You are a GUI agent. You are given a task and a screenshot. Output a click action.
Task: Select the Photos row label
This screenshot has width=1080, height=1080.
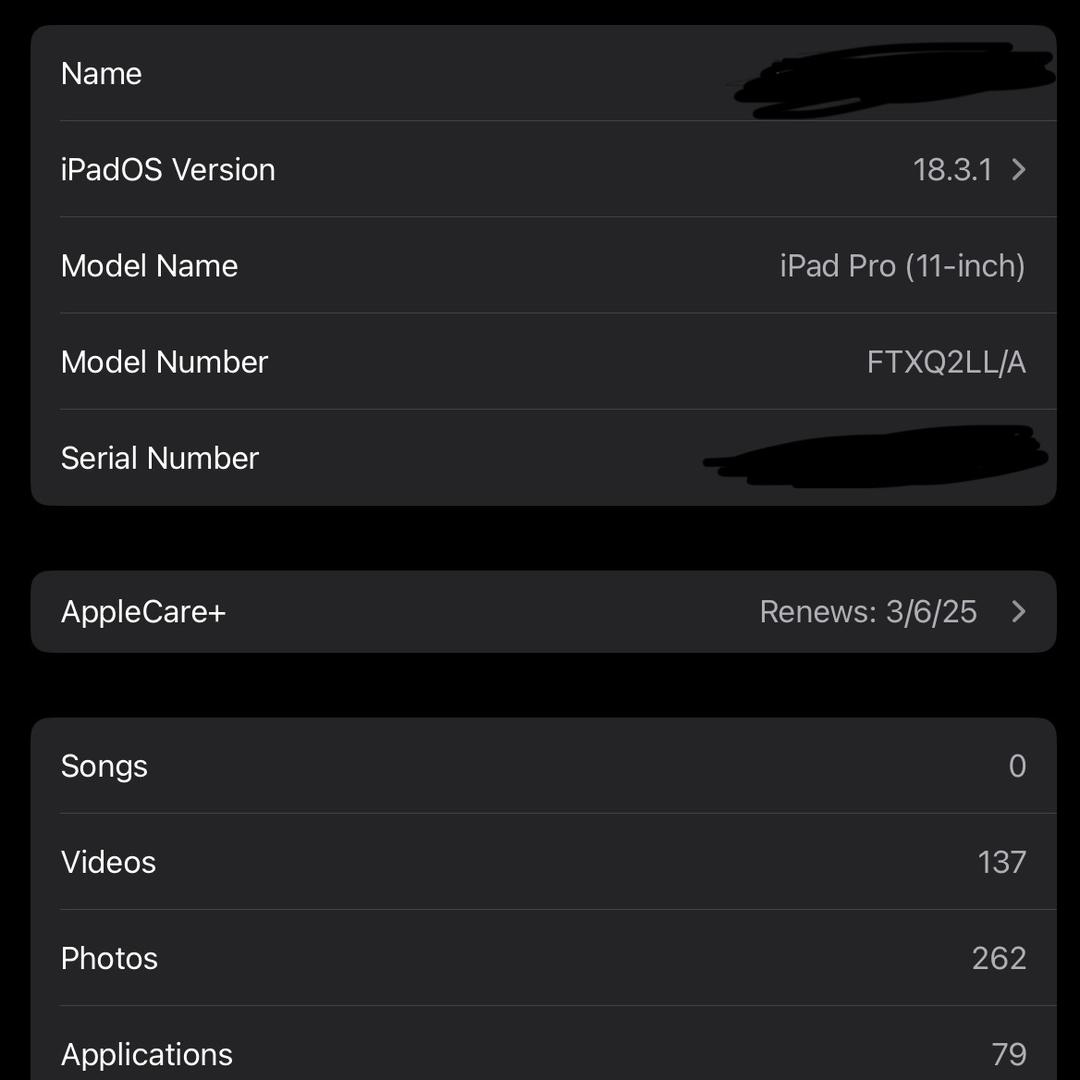point(109,958)
